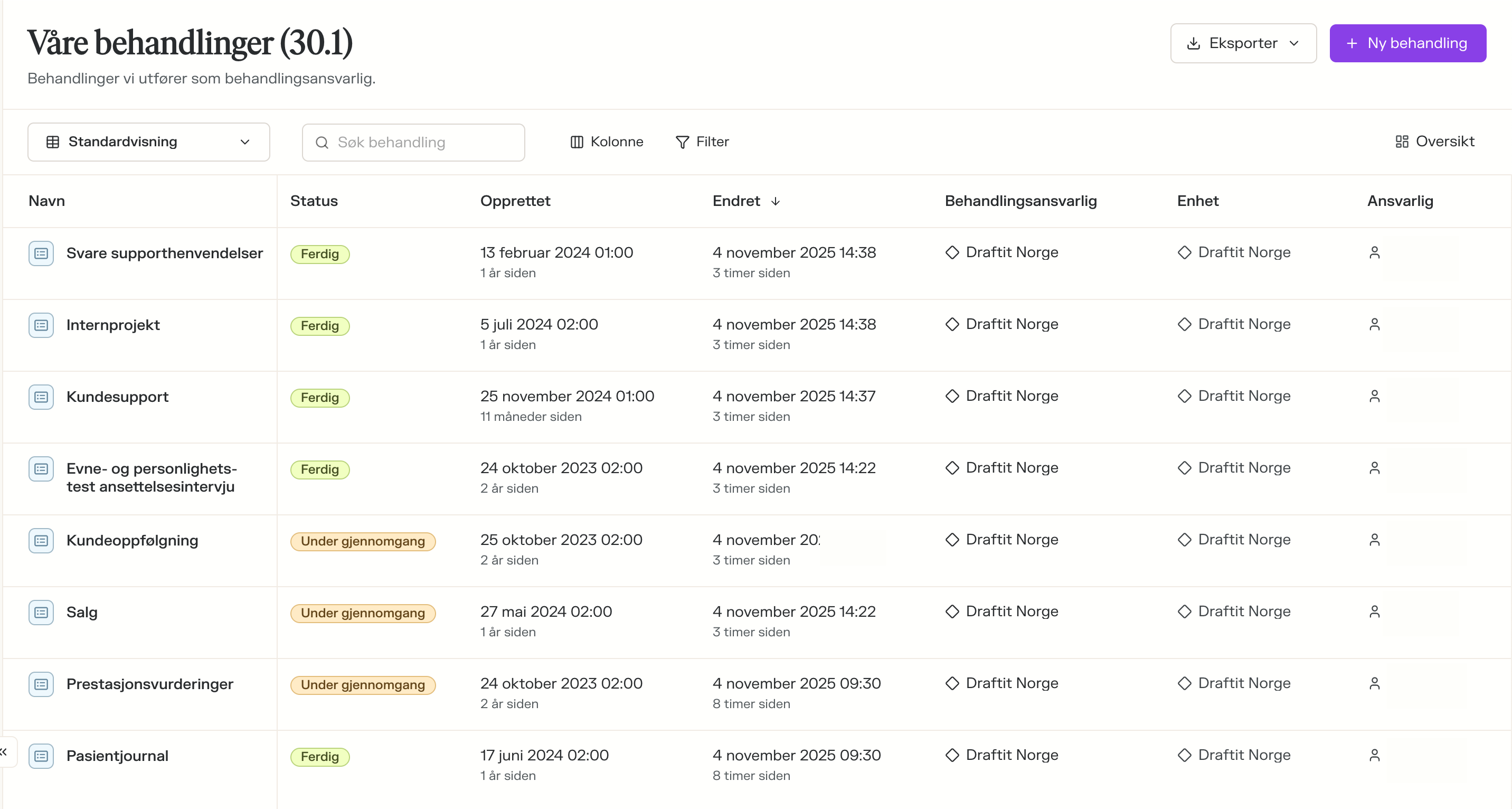Open the Kundeoppfølgning treatment link
1512x809 pixels.
click(132, 540)
